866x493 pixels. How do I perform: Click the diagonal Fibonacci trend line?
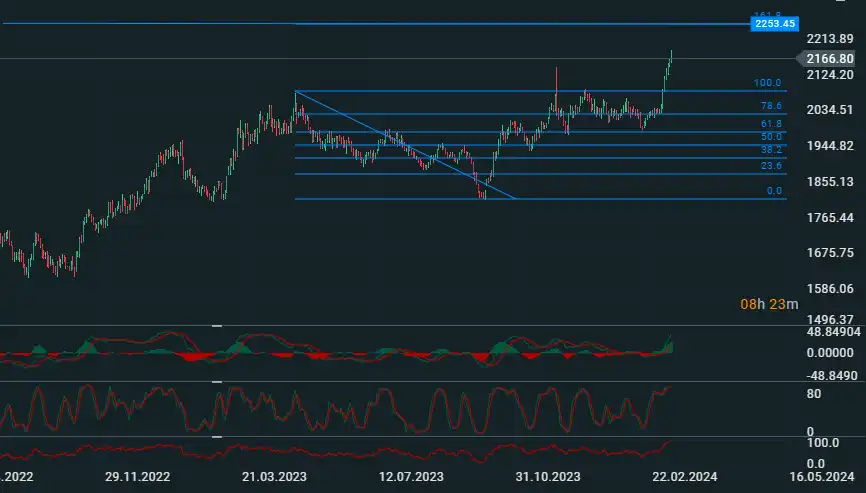405,145
